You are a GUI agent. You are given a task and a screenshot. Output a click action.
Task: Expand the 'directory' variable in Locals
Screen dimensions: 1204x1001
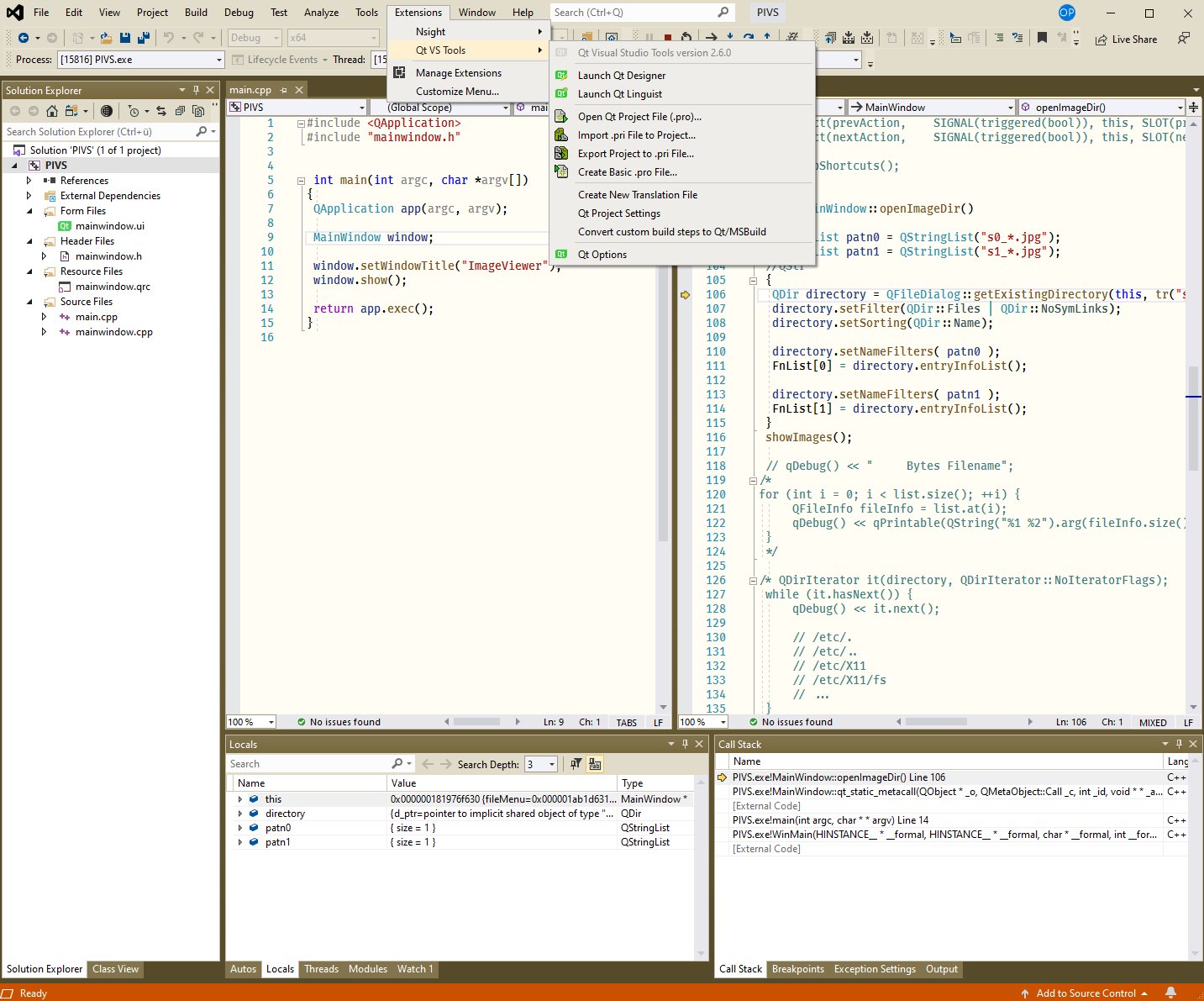click(x=240, y=814)
